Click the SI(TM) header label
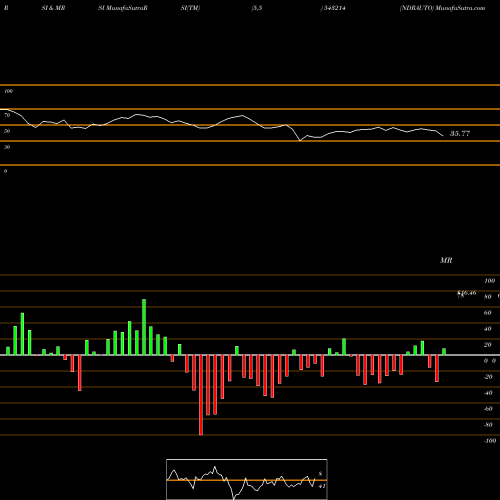This screenshot has height=500, width=500. [190, 8]
